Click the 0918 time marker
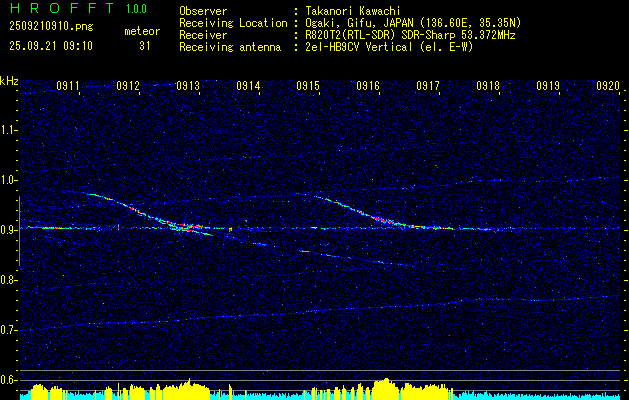 coord(488,85)
